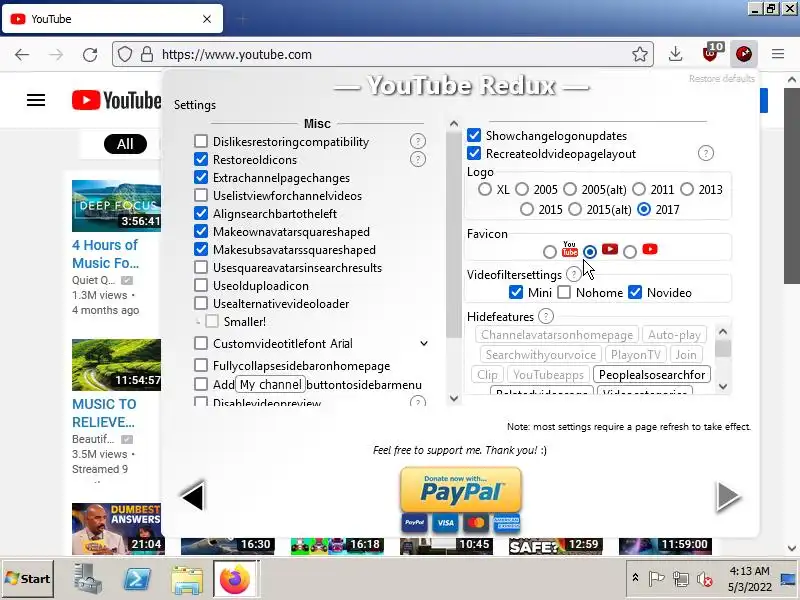Click the Show desktop button
The height and width of the screenshot is (600, 800).
(x=789, y=579)
